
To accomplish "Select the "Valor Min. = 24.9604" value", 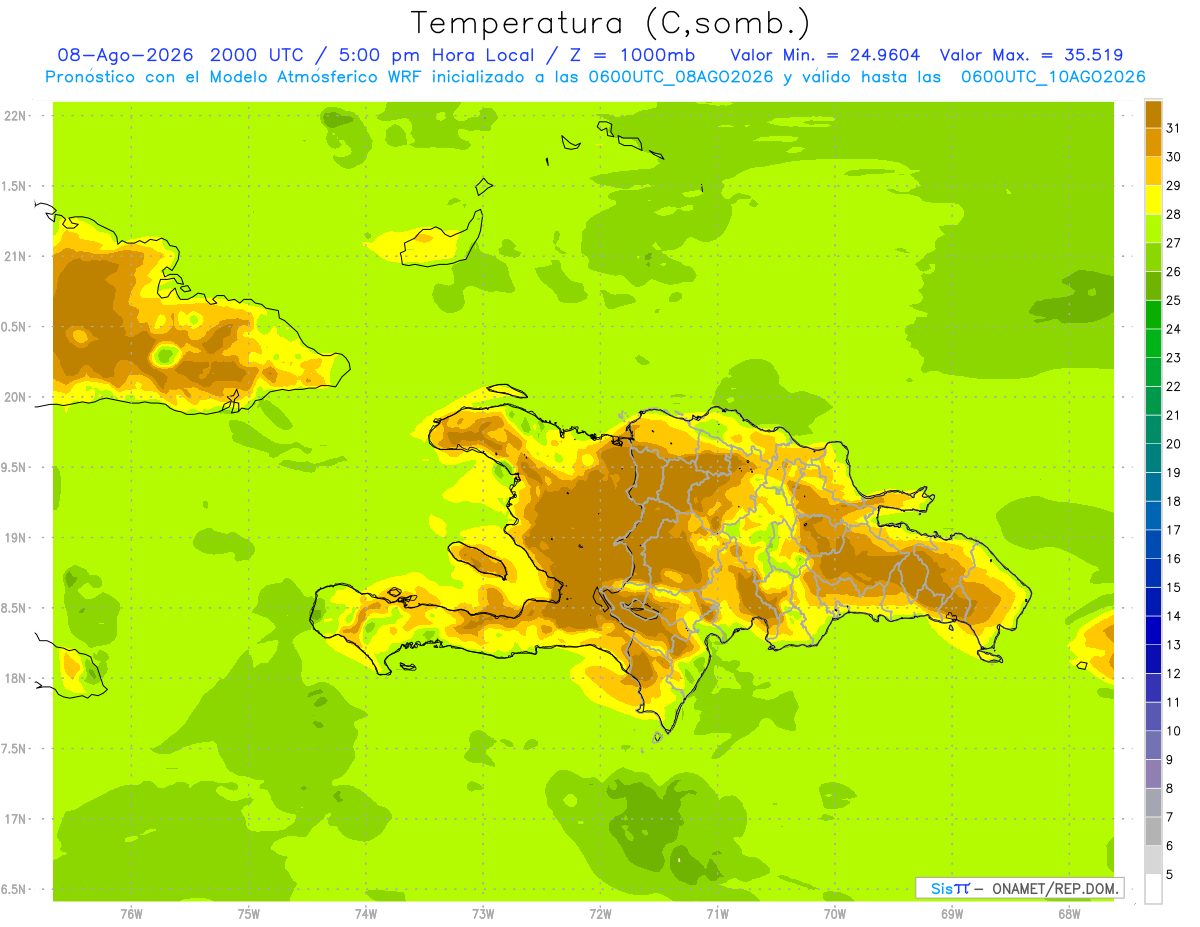I will coord(826,55).
